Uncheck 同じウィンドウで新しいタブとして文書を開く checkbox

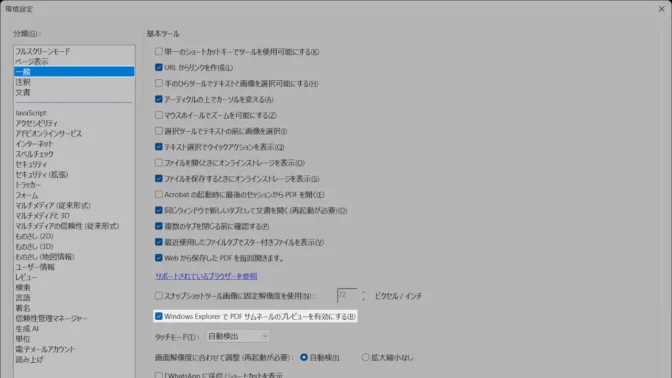159,210
